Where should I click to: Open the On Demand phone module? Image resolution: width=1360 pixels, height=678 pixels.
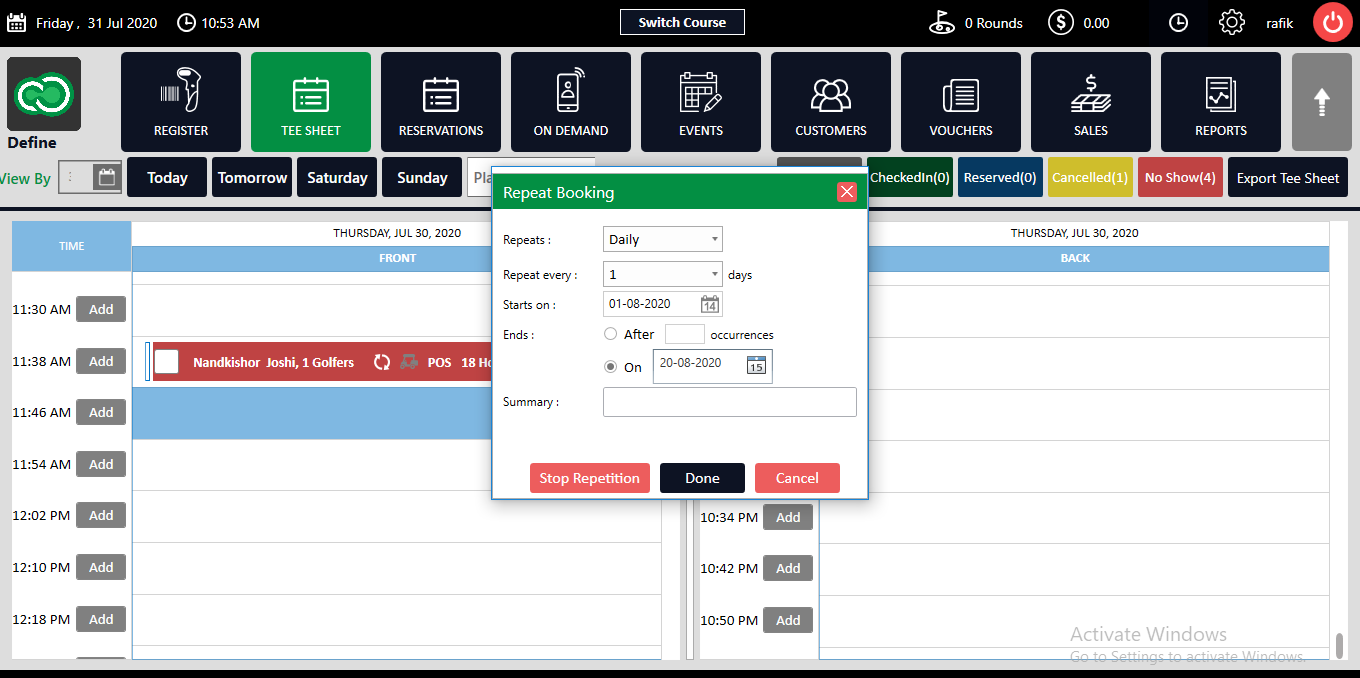(x=571, y=102)
